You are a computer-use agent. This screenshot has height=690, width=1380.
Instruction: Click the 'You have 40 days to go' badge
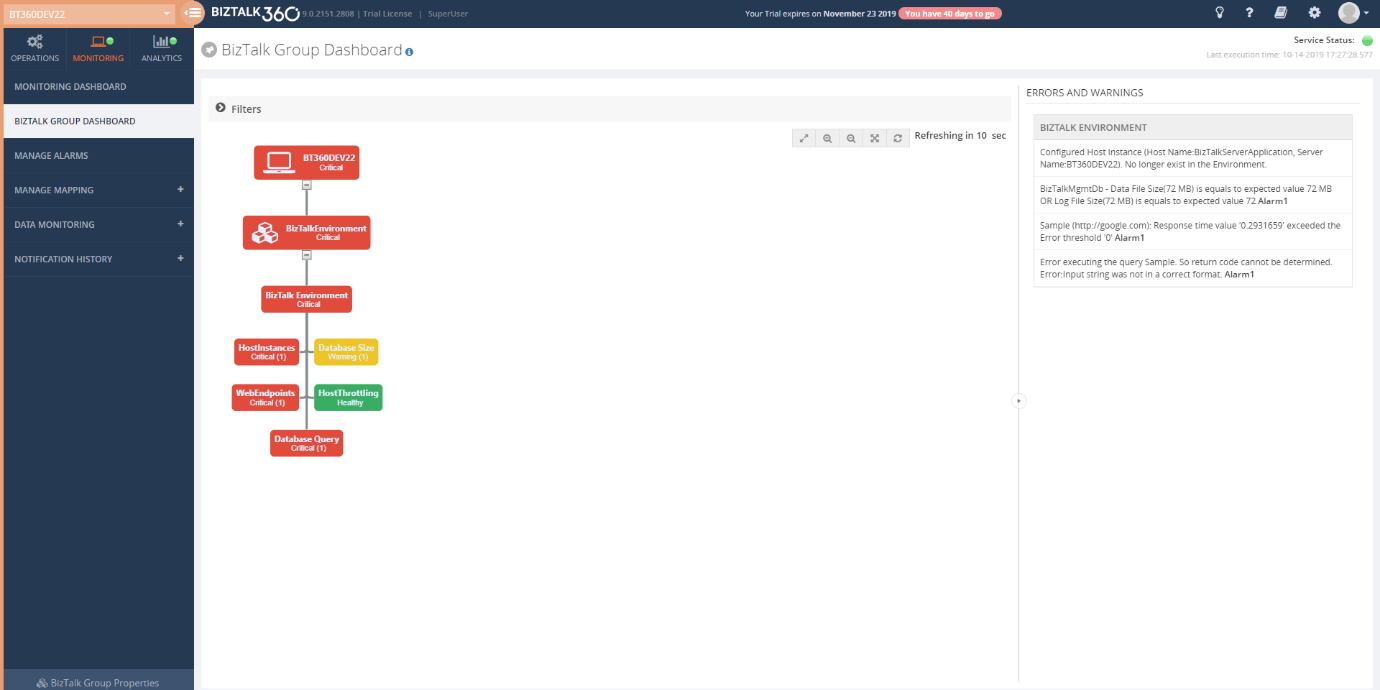pos(948,14)
